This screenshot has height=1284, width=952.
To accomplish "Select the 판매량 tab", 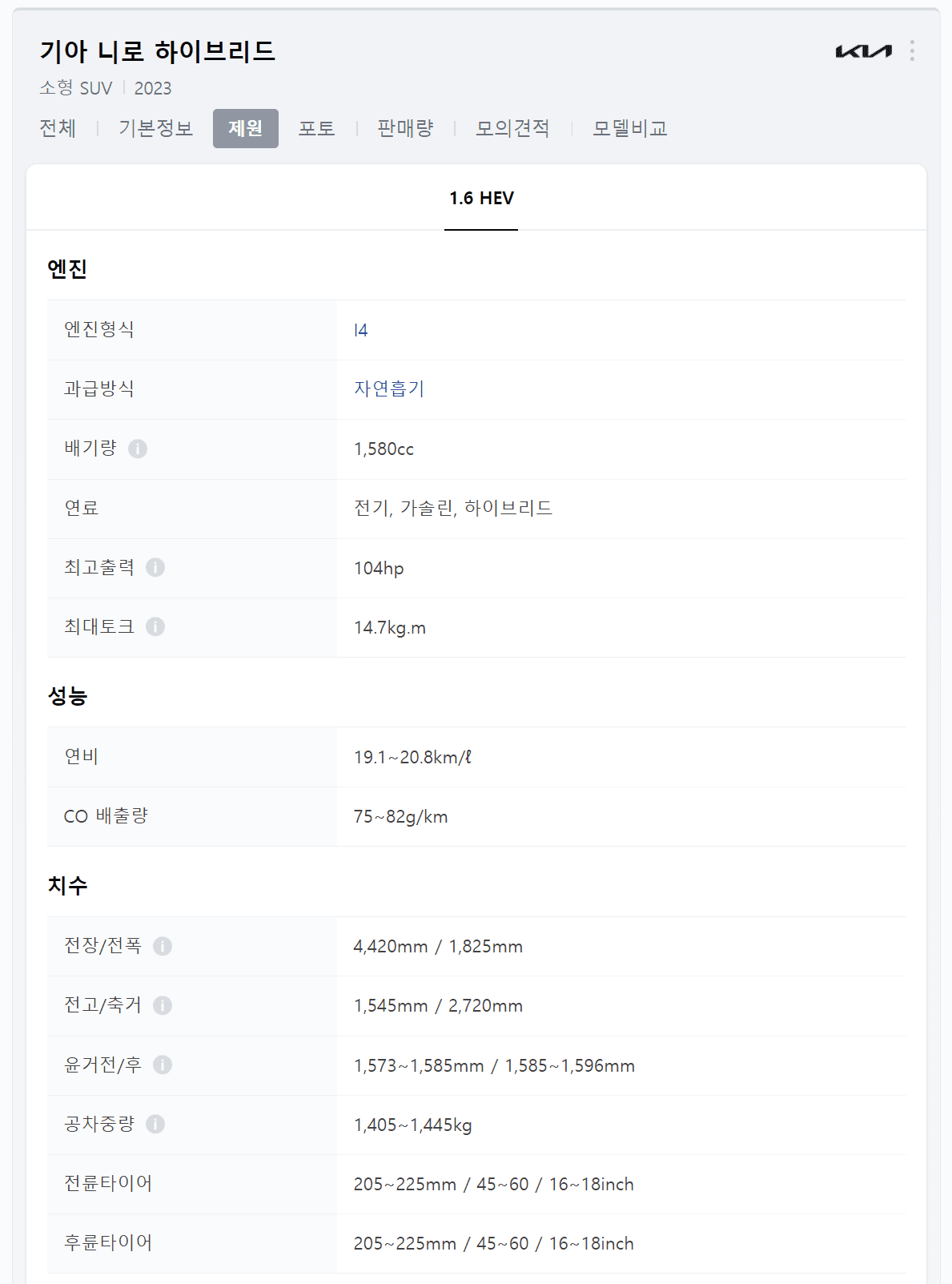I will click(404, 128).
